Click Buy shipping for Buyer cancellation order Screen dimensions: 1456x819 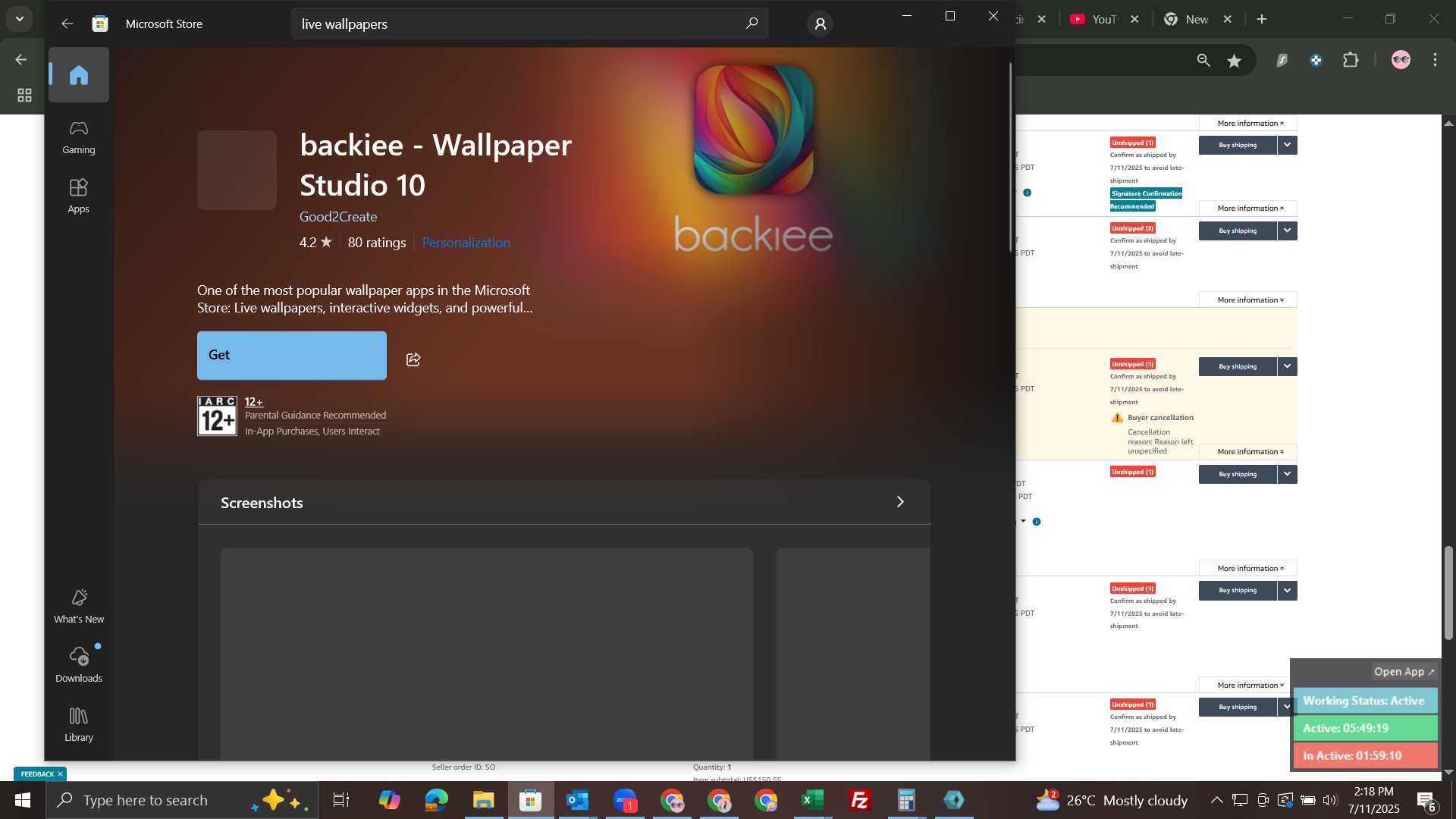[1238, 367]
